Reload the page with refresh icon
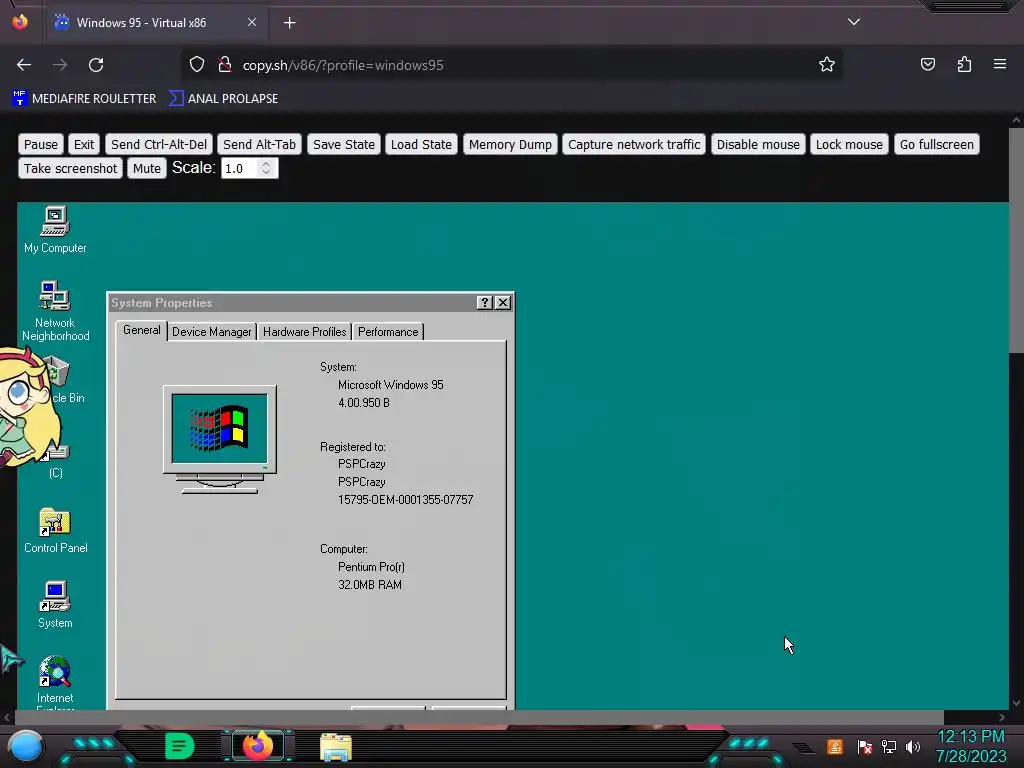The height and width of the screenshot is (768, 1024). click(x=96, y=65)
